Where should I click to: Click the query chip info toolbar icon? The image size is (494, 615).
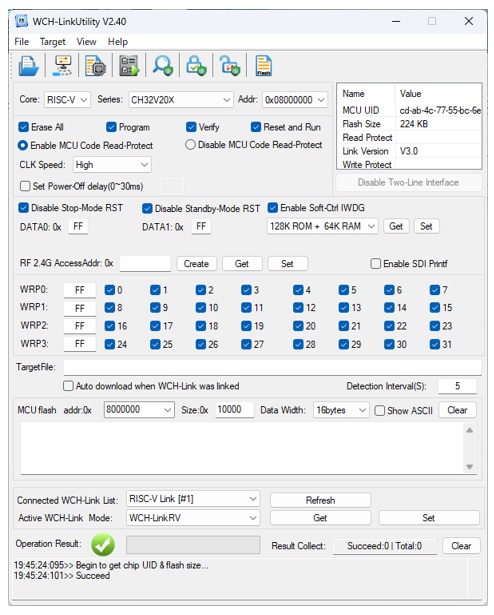pyautogui.click(x=62, y=66)
